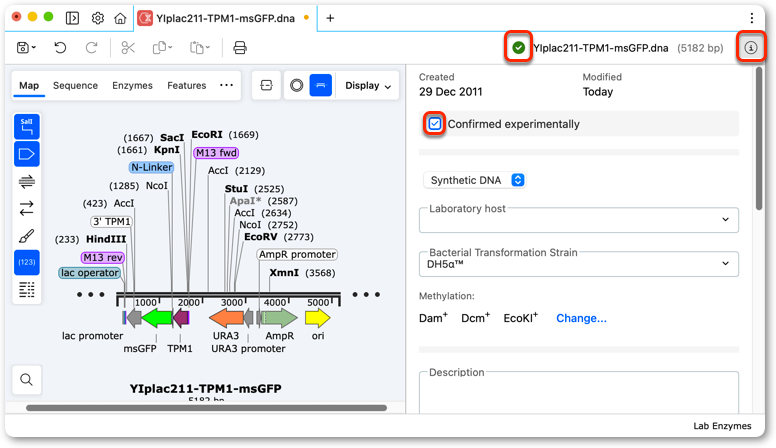Switch to circular map view

(296, 86)
